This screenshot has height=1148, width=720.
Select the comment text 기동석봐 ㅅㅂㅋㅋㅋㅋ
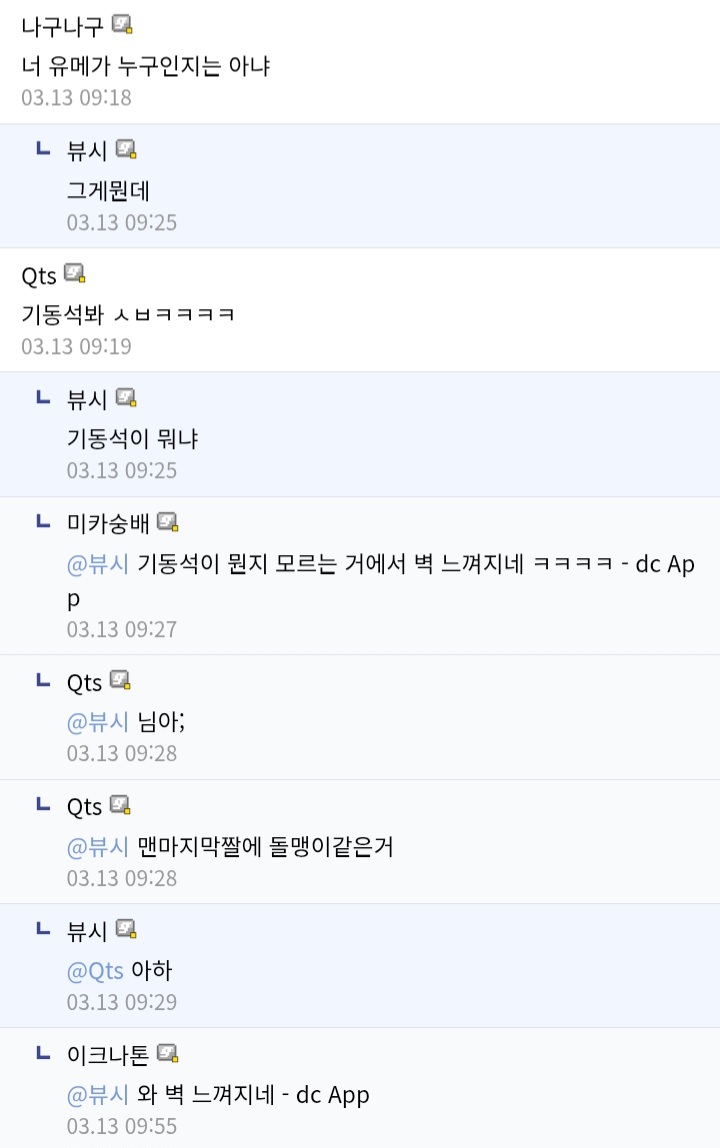click(x=128, y=315)
